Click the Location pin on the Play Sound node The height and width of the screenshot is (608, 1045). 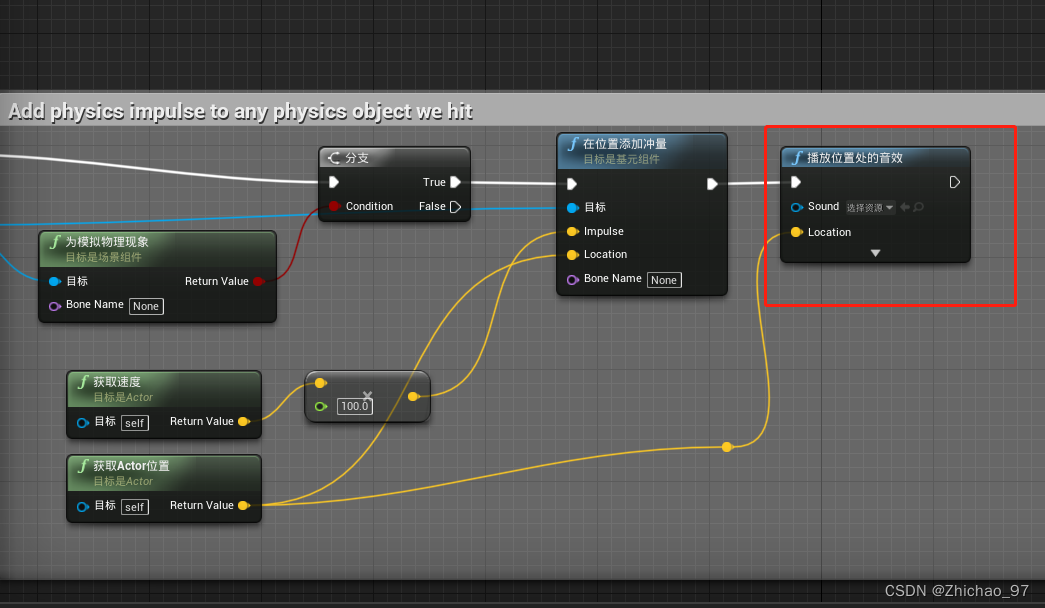795,232
